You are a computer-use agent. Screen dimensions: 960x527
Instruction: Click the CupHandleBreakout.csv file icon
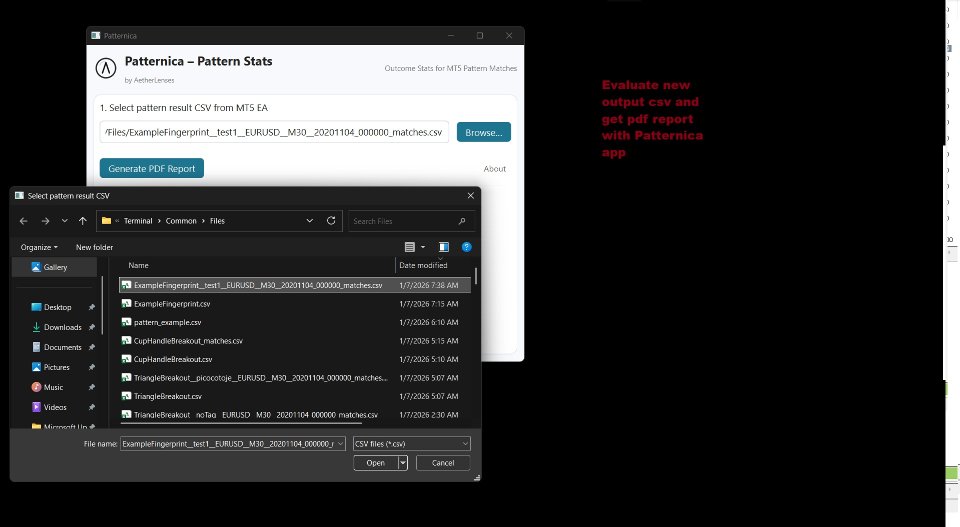click(126, 359)
